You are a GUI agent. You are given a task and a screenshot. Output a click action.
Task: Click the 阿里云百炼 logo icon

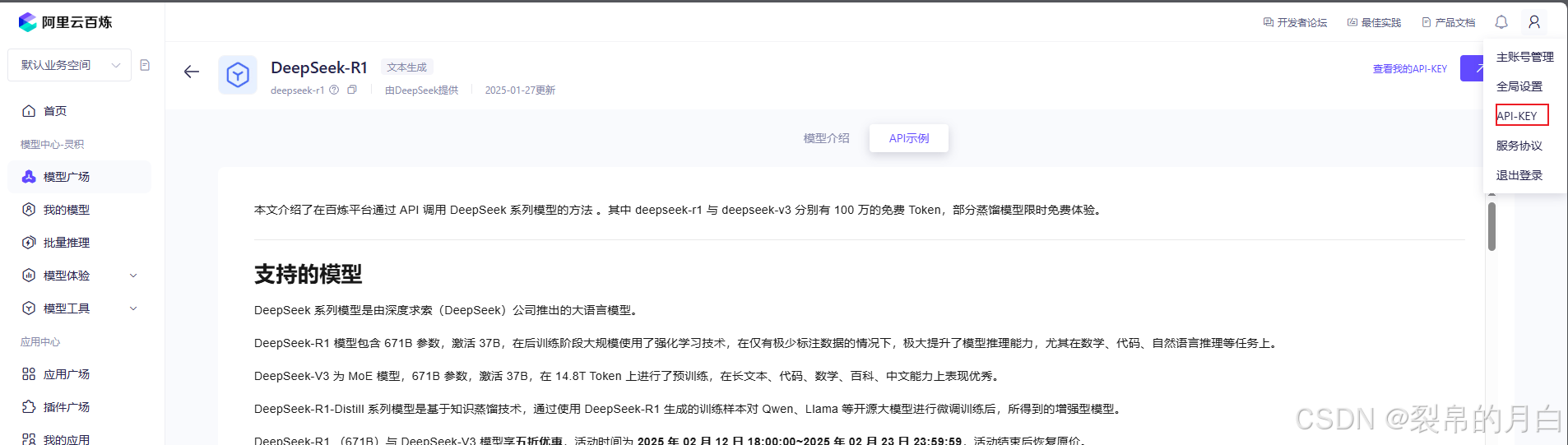tap(28, 21)
